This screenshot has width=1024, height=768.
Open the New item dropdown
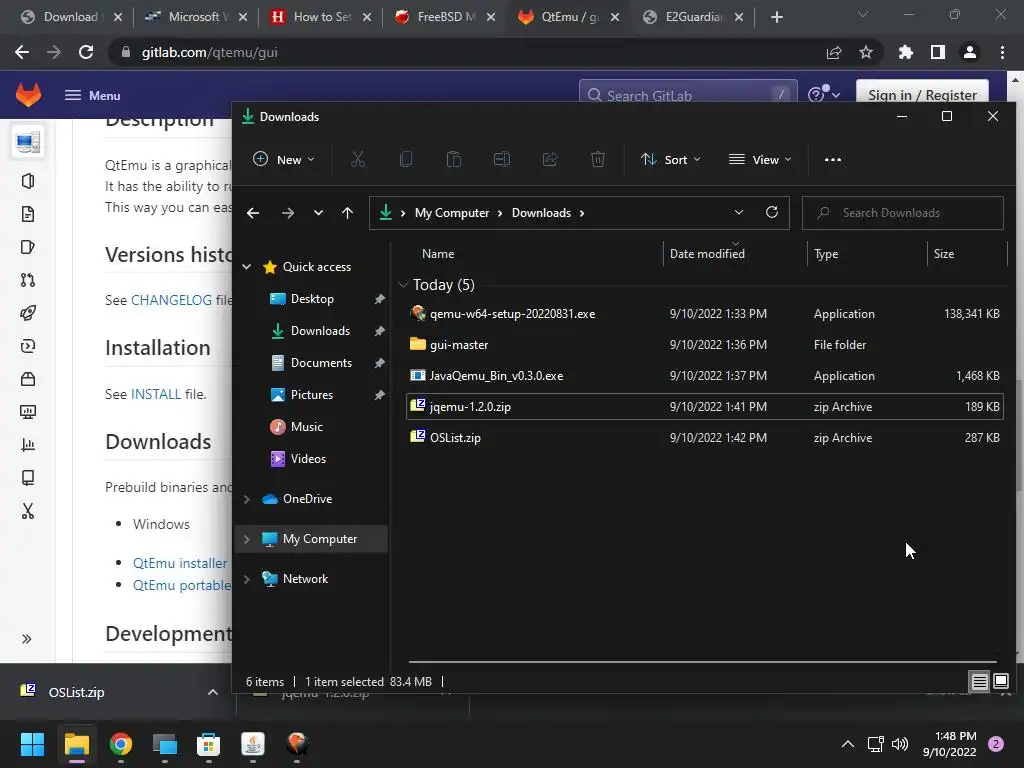(284, 159)
